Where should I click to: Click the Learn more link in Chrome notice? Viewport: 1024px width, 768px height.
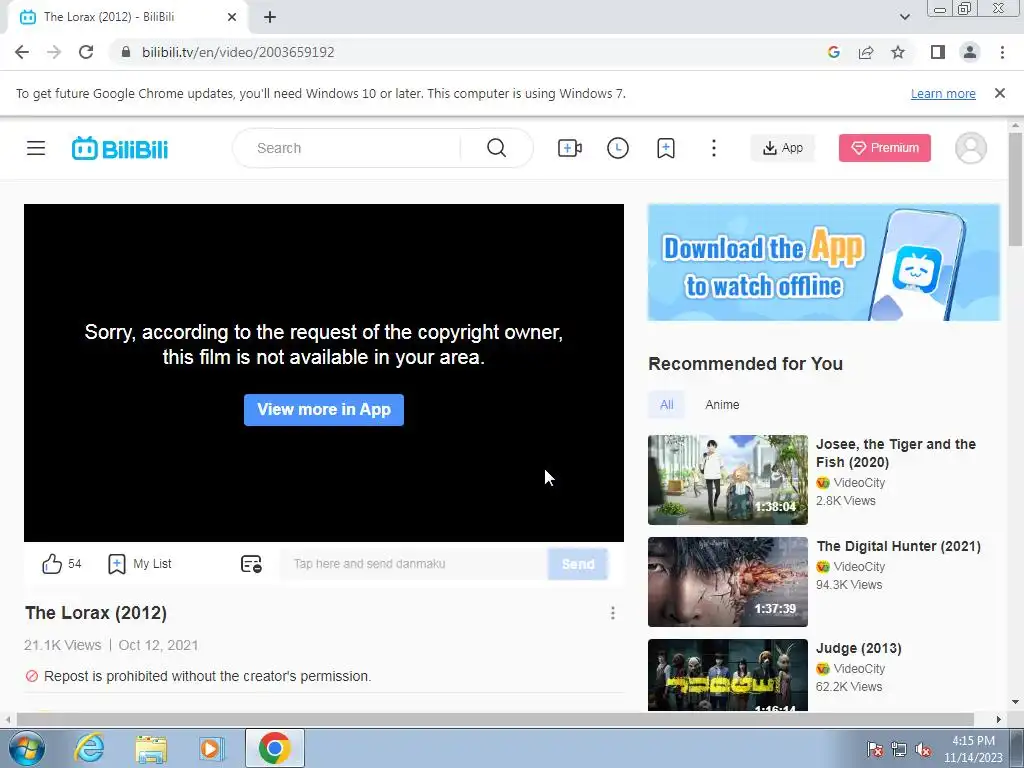click(x=943, y=93)
